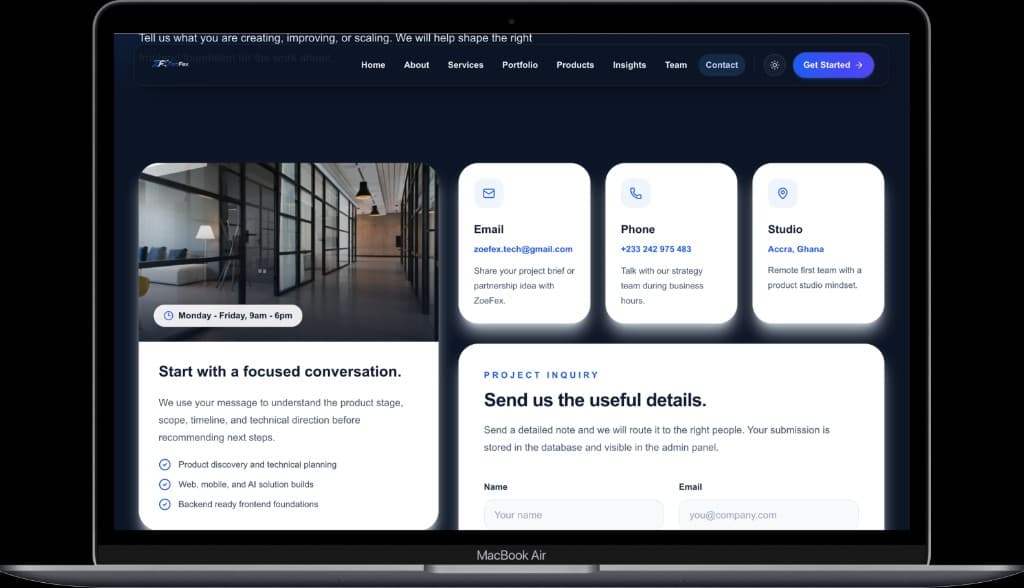The width and height of the screenshot is (1024, 588).
Task: Click the Studio card title
Action: [785, 229]
